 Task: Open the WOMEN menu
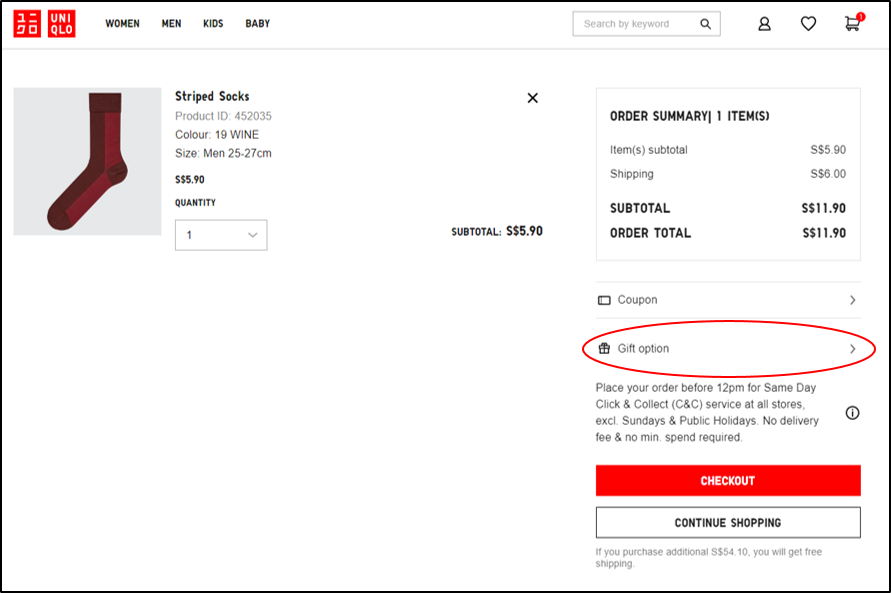point(123,24)
